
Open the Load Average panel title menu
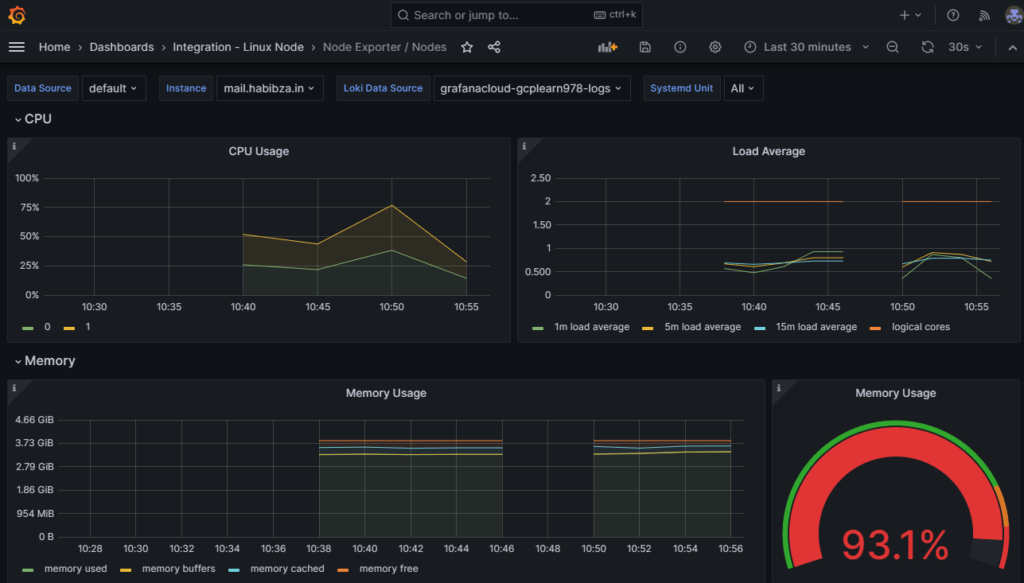coord(769,151)
